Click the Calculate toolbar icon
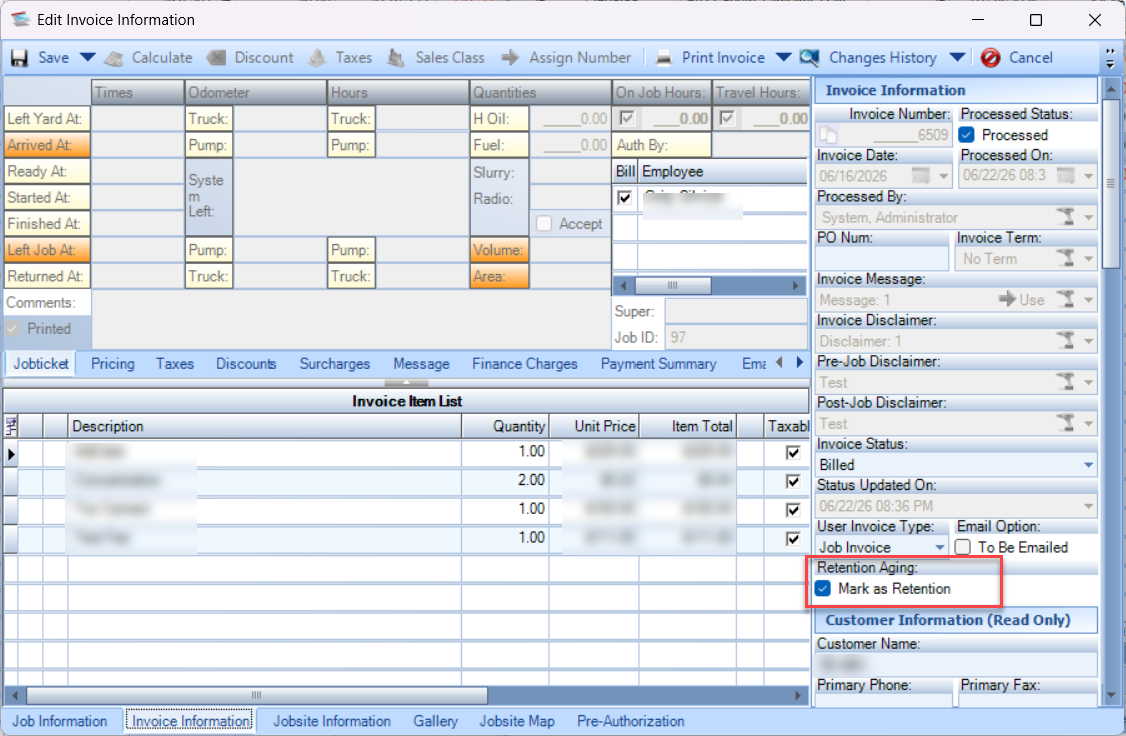This screenshot has width=1126, height=736. point(113,58)
